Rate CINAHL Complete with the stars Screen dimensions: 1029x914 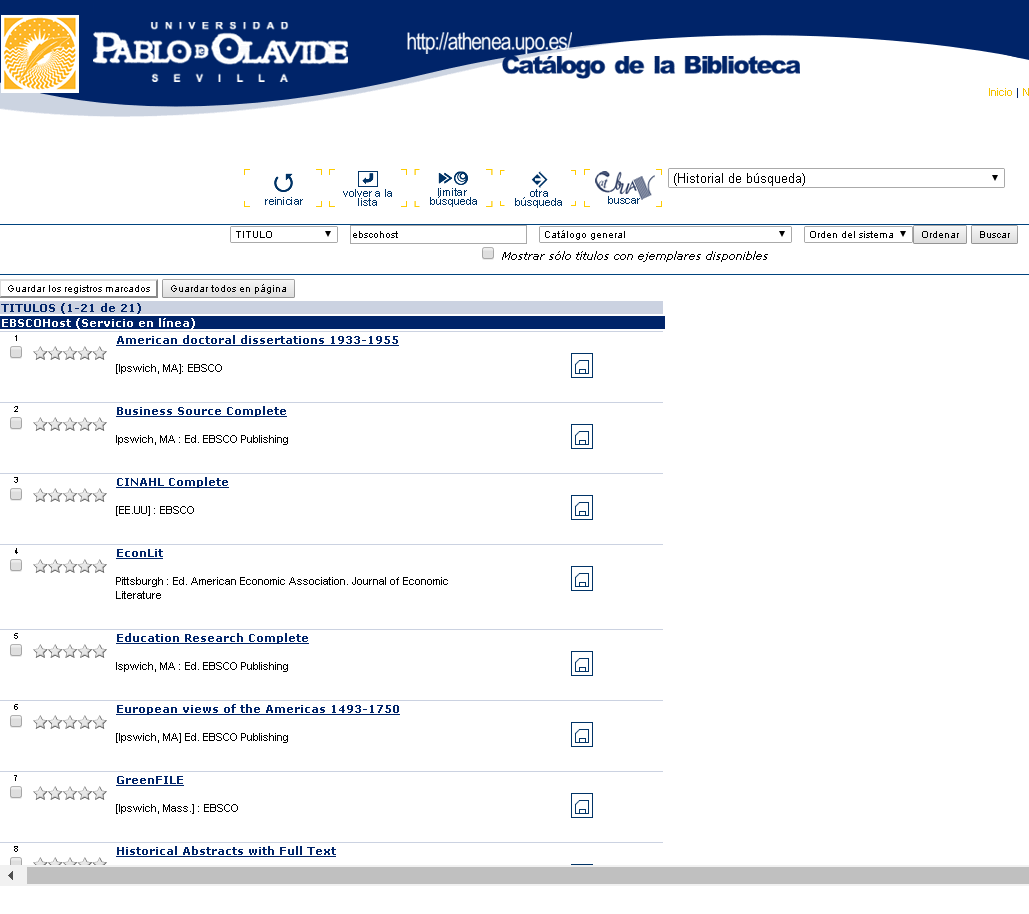click(70, 495)
